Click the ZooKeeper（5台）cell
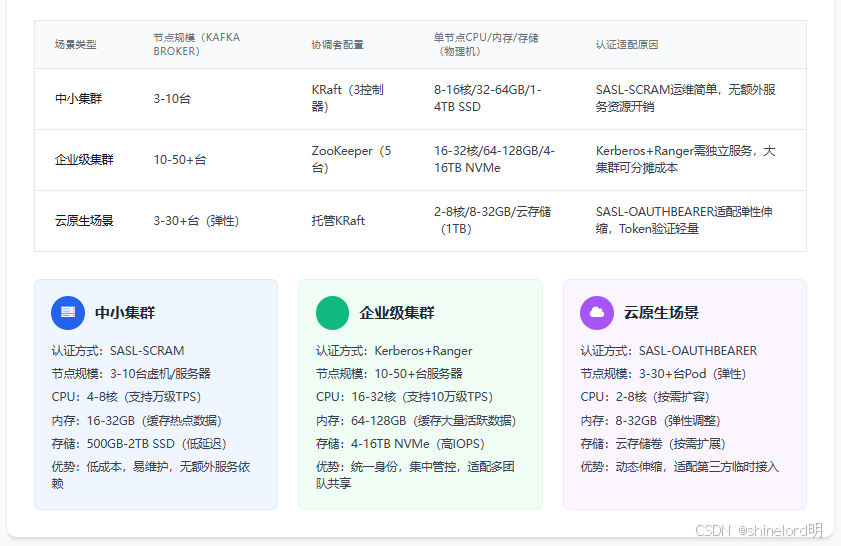The image size is (841, 546). pos(351,159)
